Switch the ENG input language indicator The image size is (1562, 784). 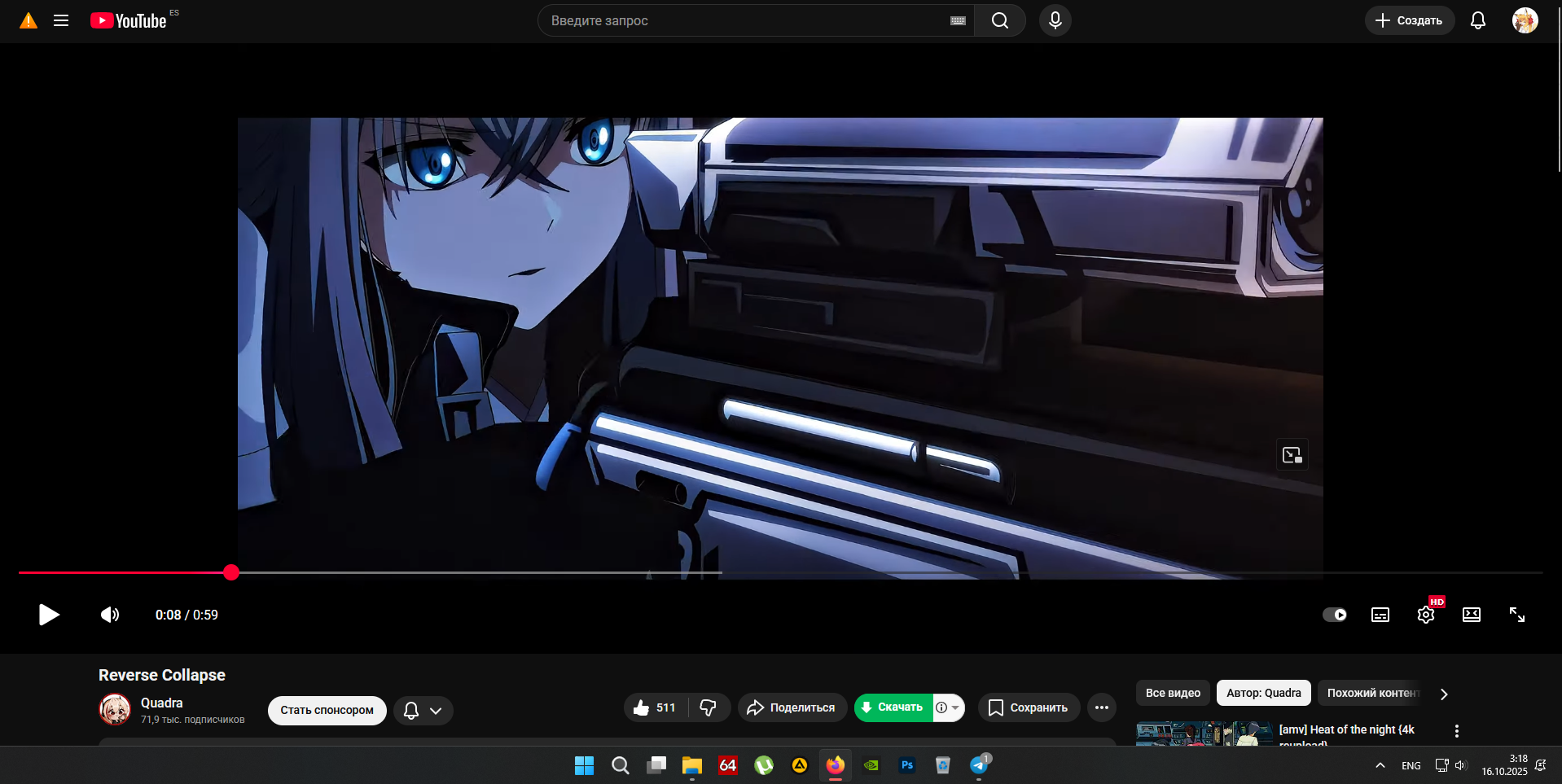pos(1411,765)
